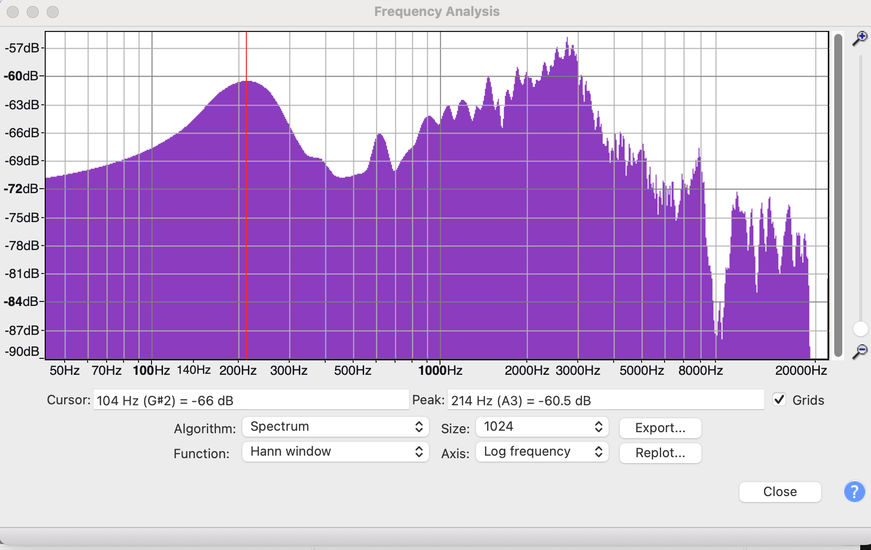Image resolution: width=871 pixels, height=550 pixels.
Task: Expand the Function dropdown showing Hann window
Action: (335, 452)
